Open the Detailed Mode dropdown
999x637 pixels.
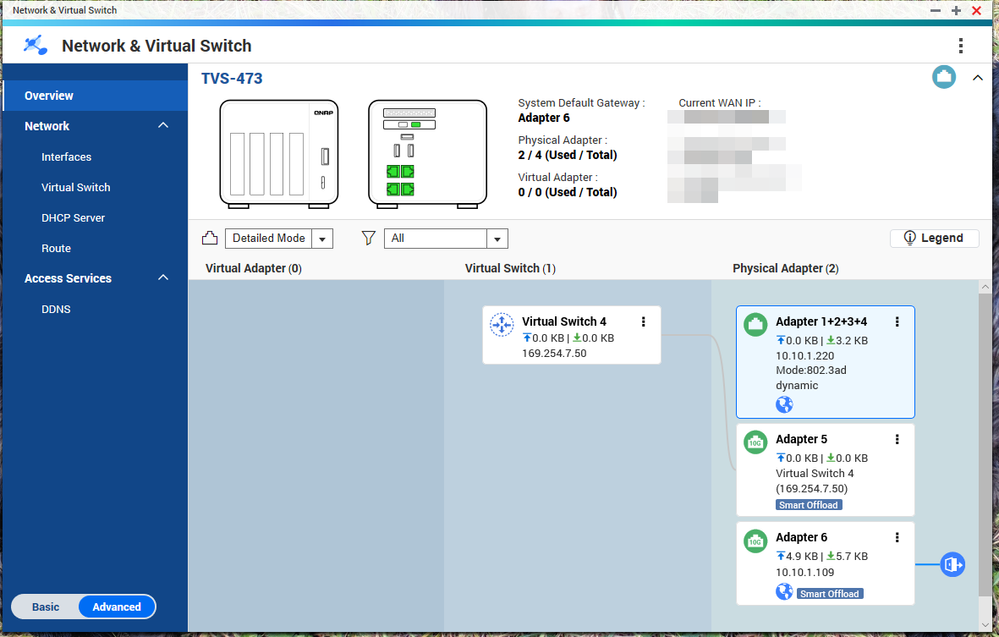[x=279, y=238]
